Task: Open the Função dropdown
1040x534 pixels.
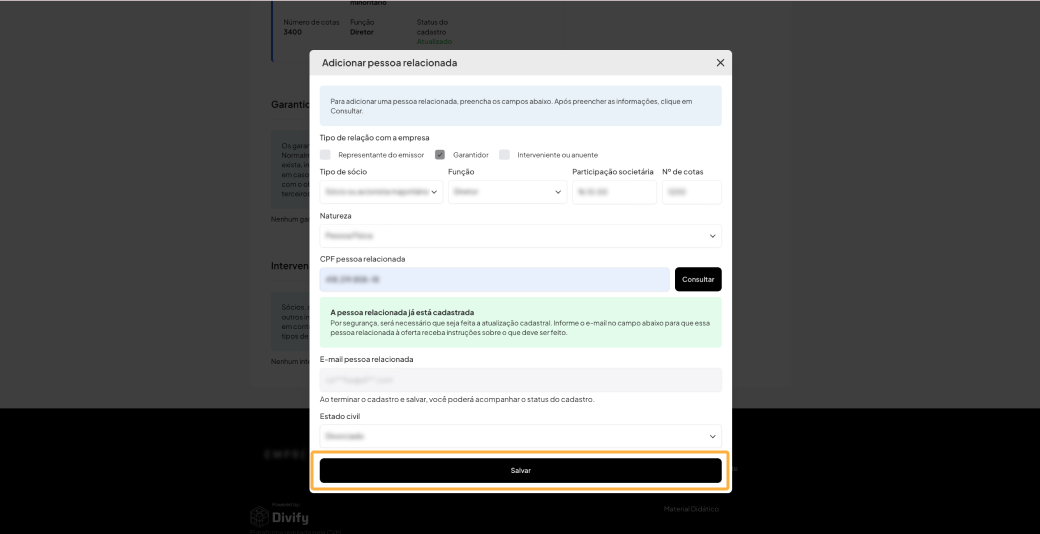Action: [x=507, y=192]
